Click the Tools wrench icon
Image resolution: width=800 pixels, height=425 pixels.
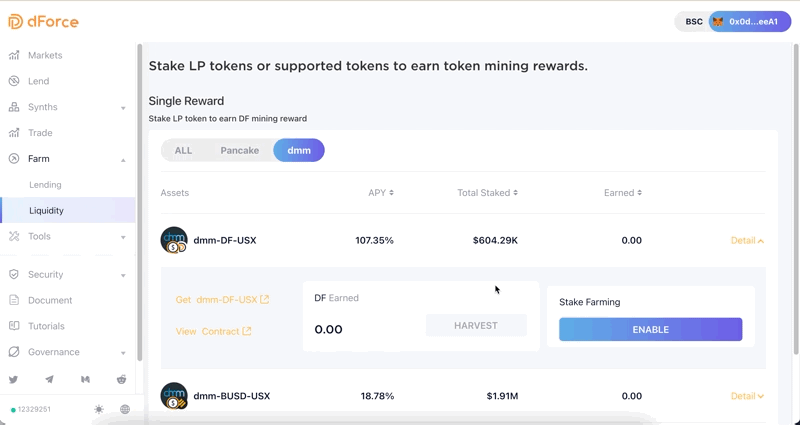(14, 236)
